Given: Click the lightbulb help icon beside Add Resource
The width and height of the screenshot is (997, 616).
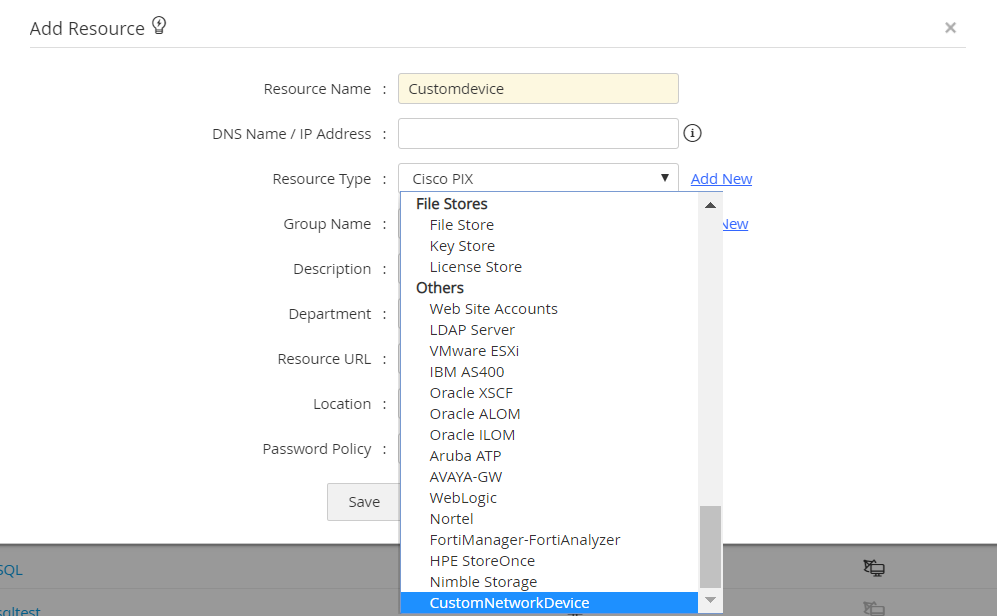Looking at the screenshot, I should tap(159, 27).
